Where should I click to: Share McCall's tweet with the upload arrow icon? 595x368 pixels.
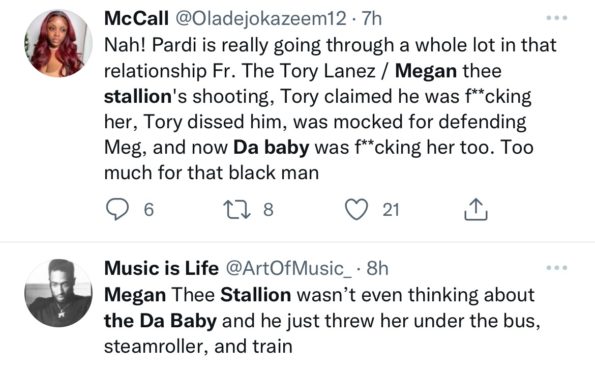[476, 209]
